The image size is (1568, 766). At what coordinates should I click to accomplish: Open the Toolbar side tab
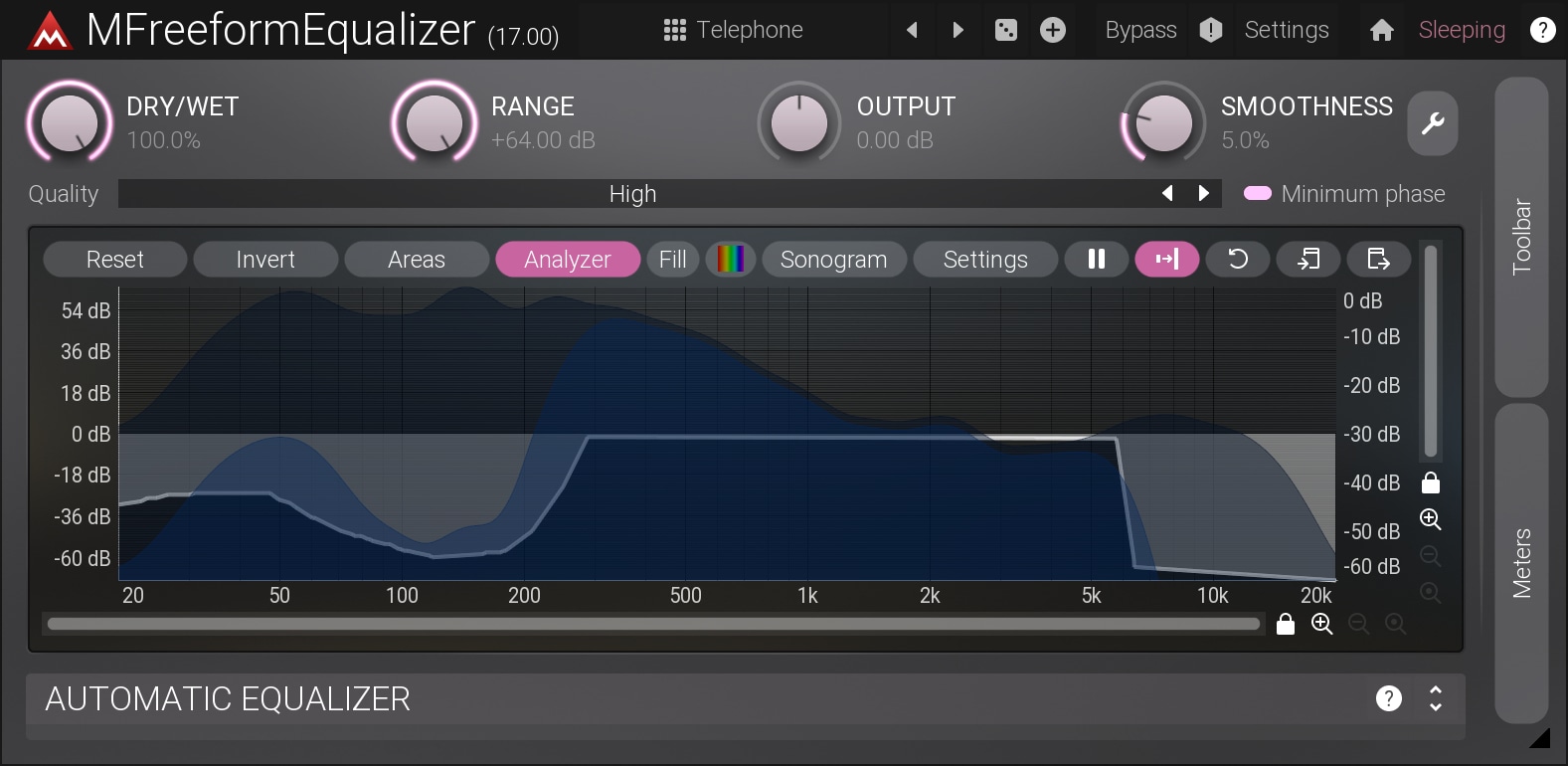1521,237
